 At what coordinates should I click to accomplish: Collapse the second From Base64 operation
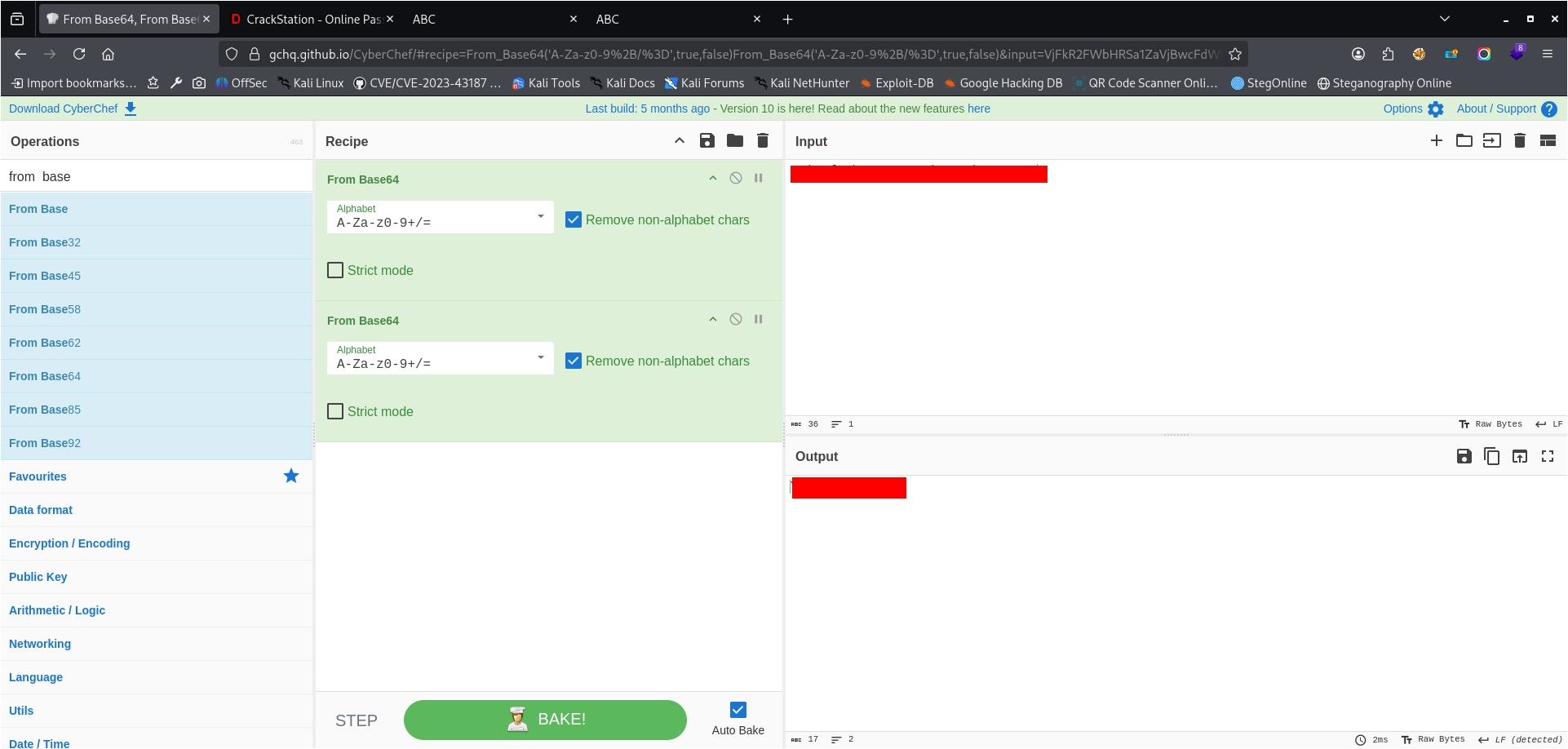(x=712, y=319)
